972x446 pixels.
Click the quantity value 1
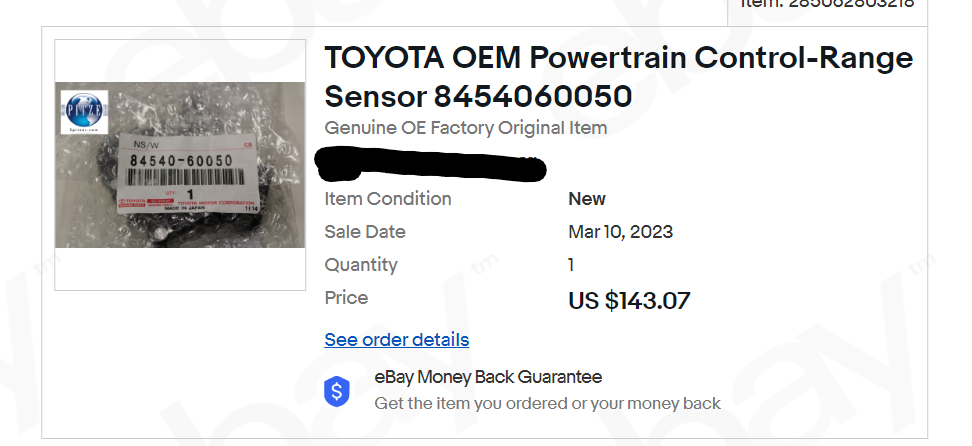tap(571, 265)
